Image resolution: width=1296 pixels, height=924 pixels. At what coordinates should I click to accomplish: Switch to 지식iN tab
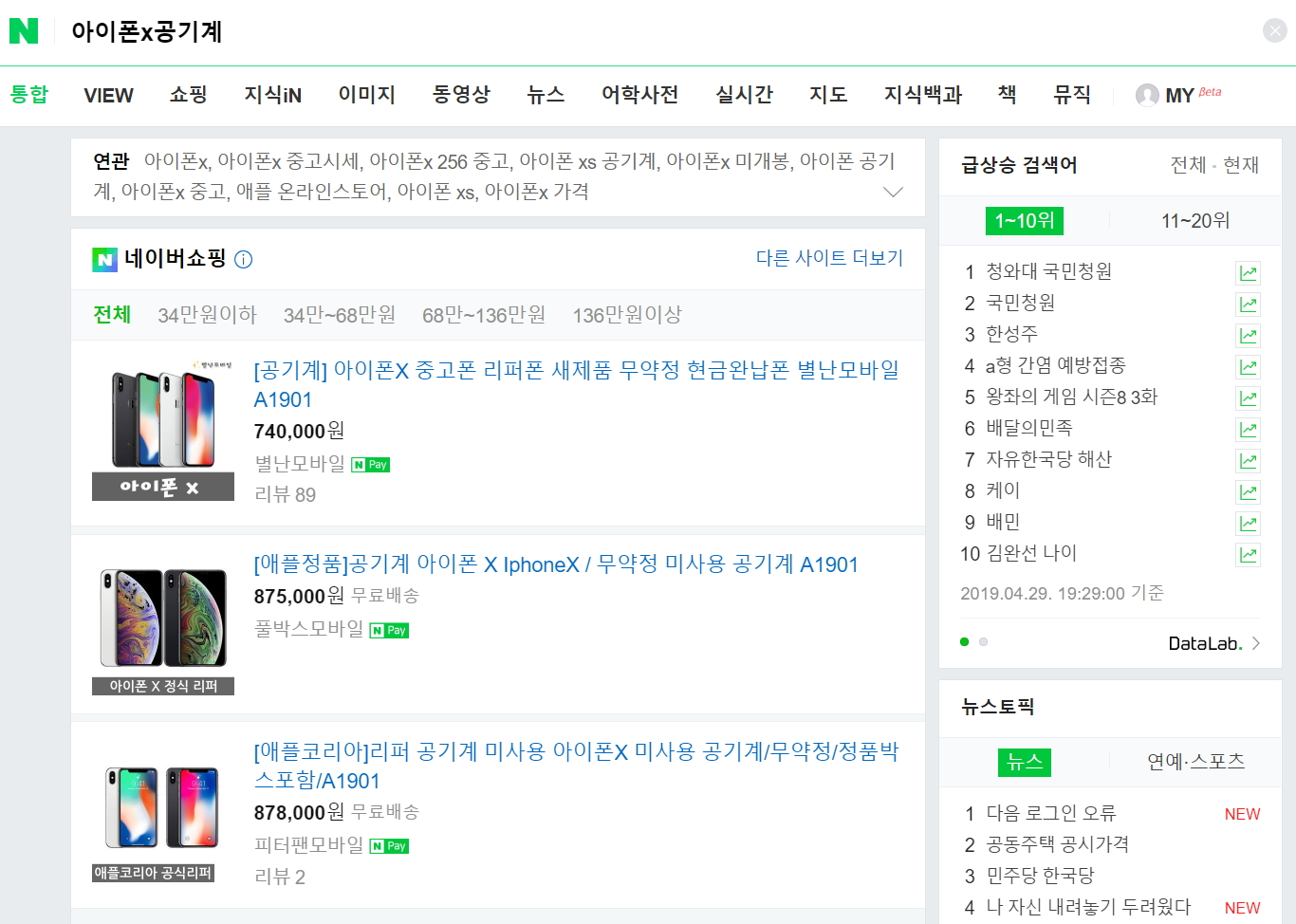pyautogui.click(x=273, y=95)
